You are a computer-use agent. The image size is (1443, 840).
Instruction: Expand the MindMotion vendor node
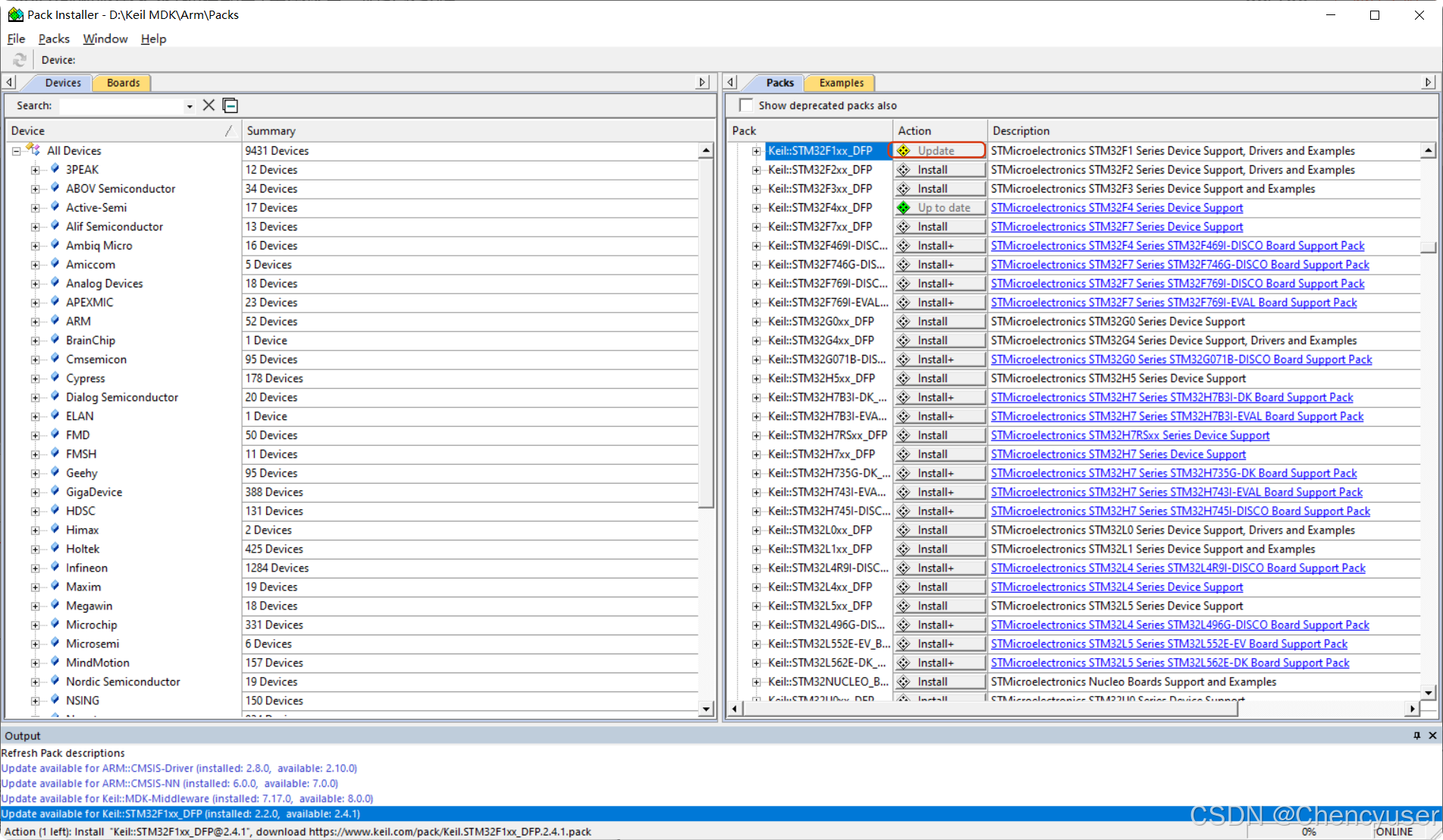[35, 663]
